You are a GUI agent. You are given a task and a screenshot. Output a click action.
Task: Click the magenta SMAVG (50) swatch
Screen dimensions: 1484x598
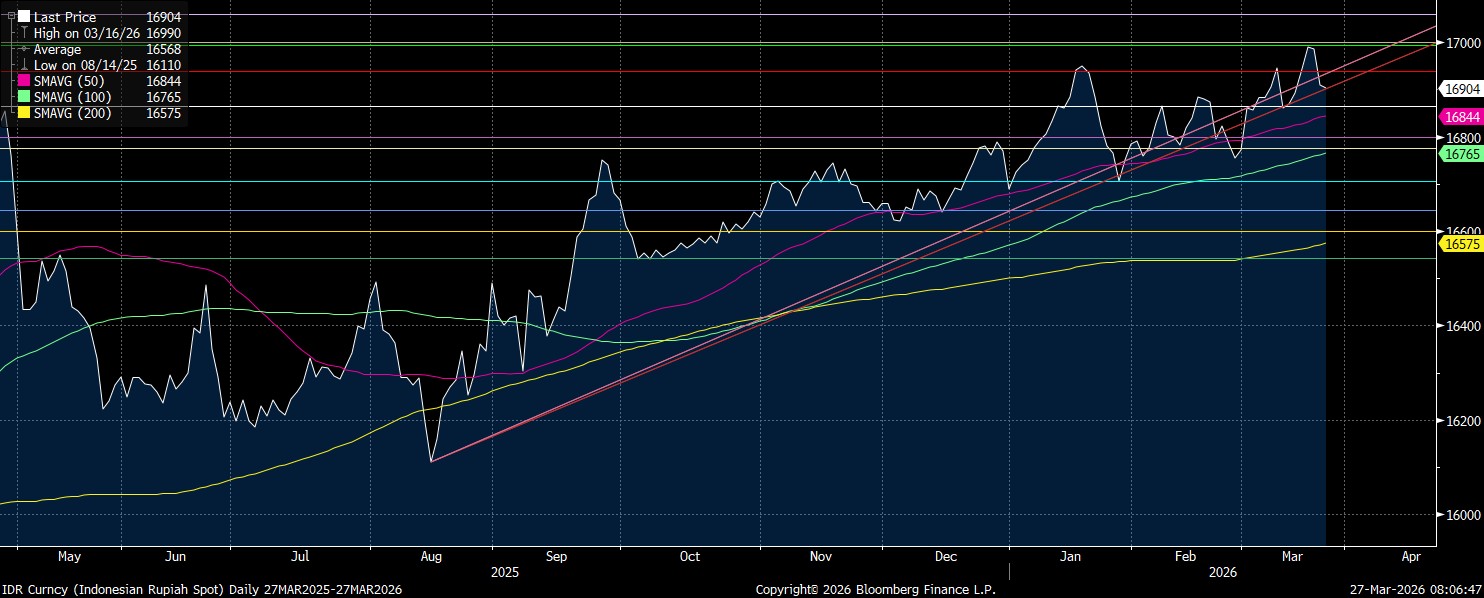[24, 81]
